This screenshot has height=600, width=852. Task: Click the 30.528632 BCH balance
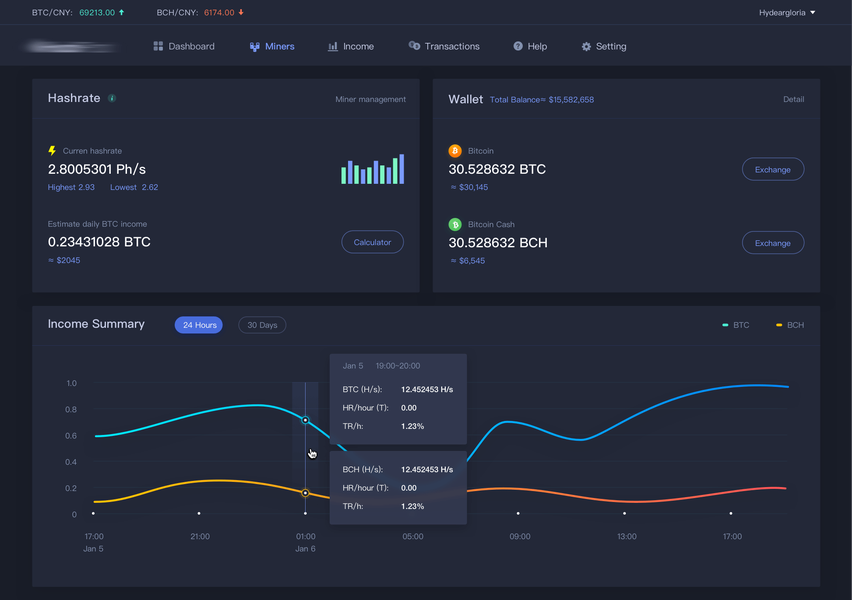498,242
